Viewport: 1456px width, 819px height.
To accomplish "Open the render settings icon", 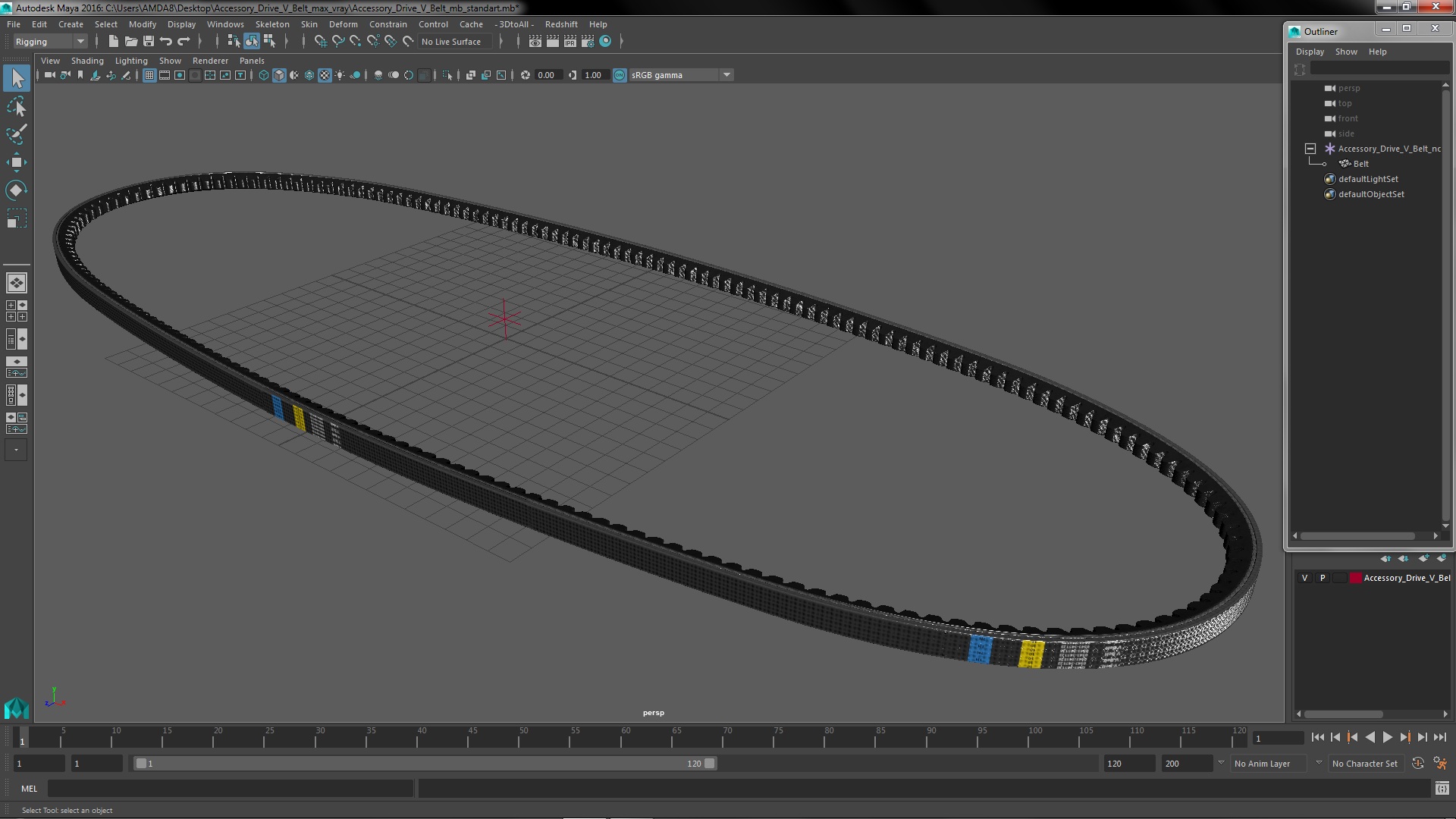I will point(588,42).
